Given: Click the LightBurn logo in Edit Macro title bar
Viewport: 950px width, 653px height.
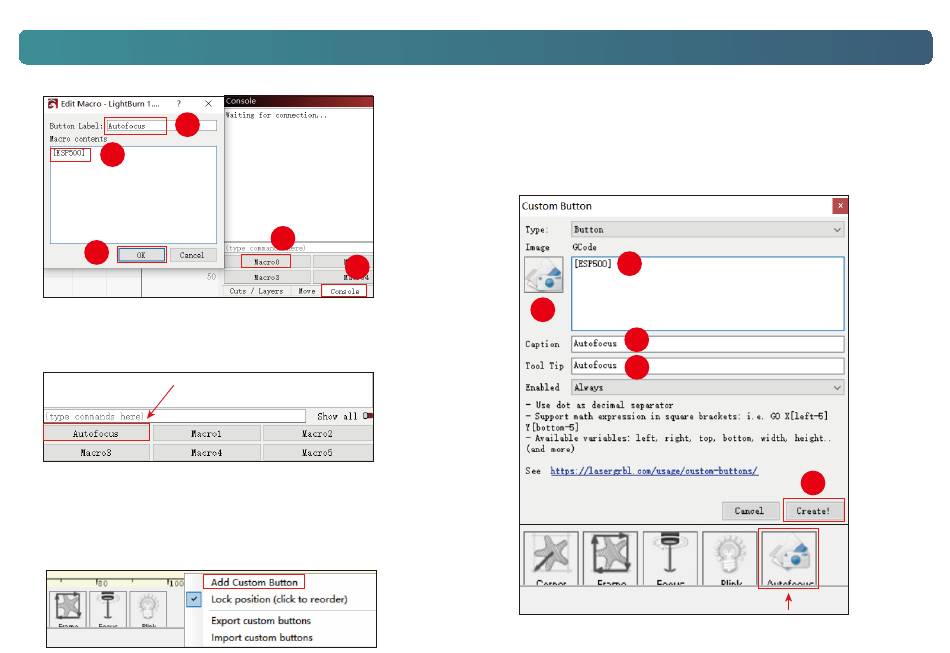Looking at the screenshot, I should [53, 104].
